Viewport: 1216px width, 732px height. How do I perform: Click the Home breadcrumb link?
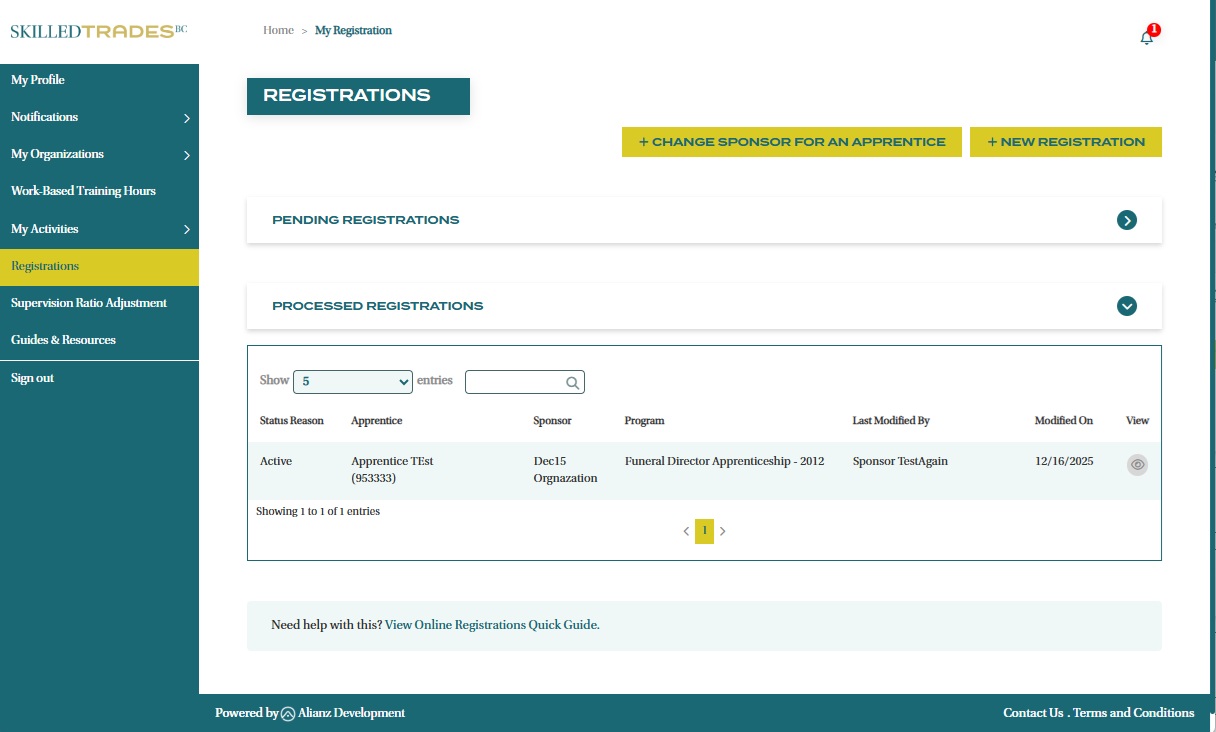tap(278, 31)
